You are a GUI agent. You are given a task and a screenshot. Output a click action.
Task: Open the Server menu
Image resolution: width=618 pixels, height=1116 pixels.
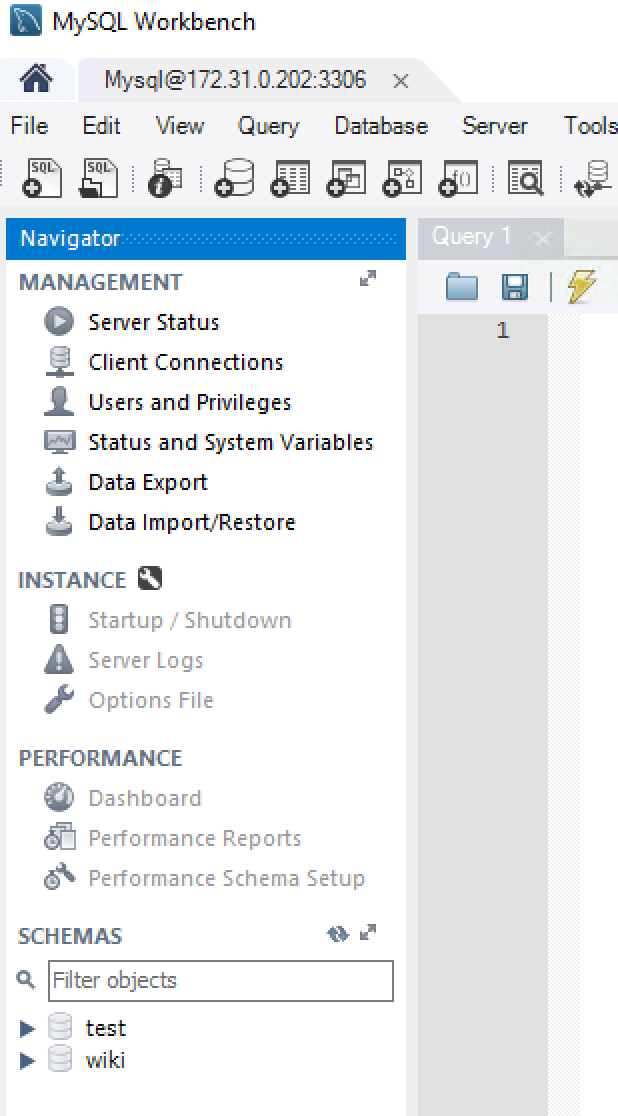click(x=495, y=126)
